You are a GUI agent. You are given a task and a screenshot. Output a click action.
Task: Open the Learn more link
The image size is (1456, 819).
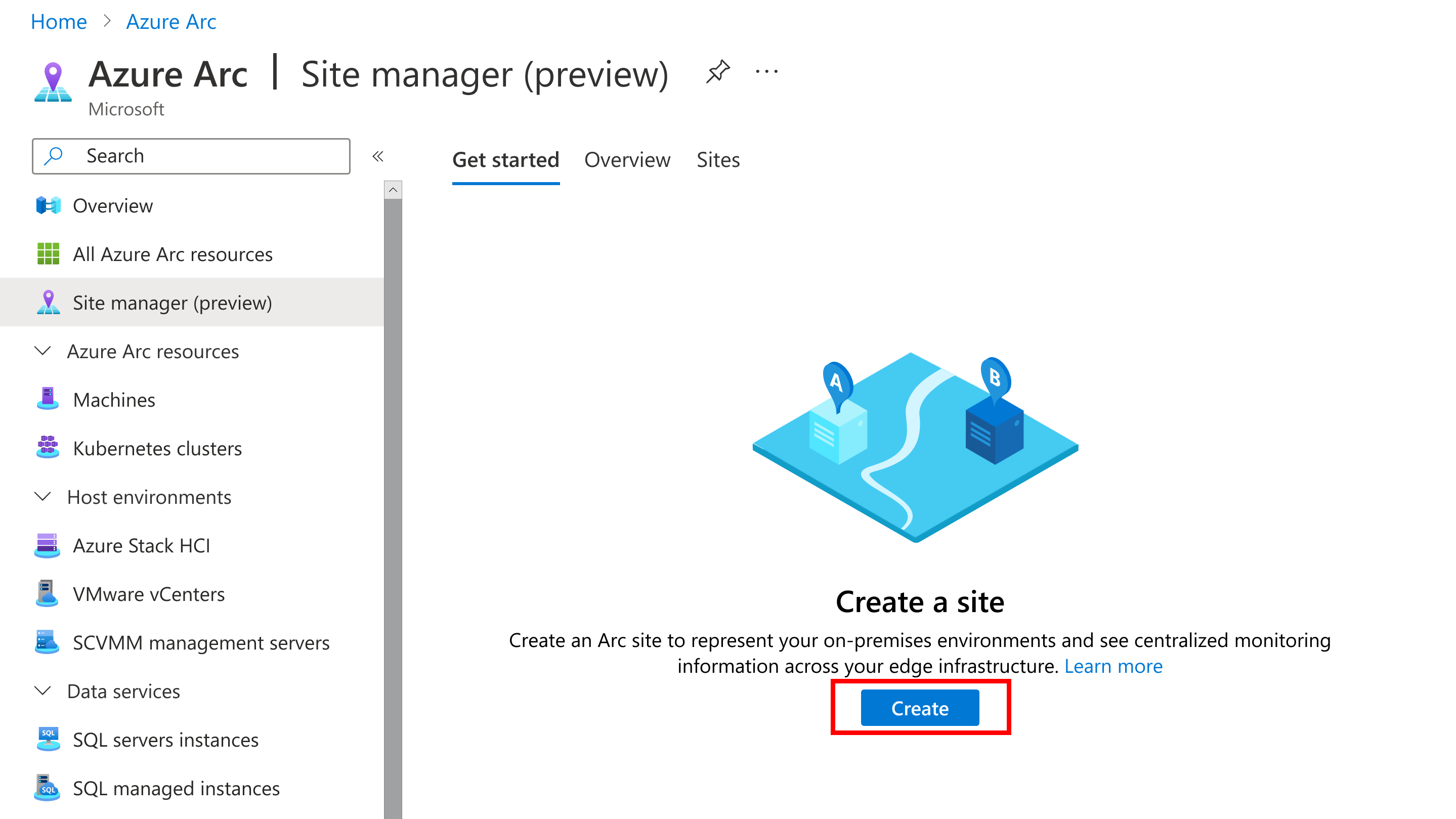click(1113, 666)
